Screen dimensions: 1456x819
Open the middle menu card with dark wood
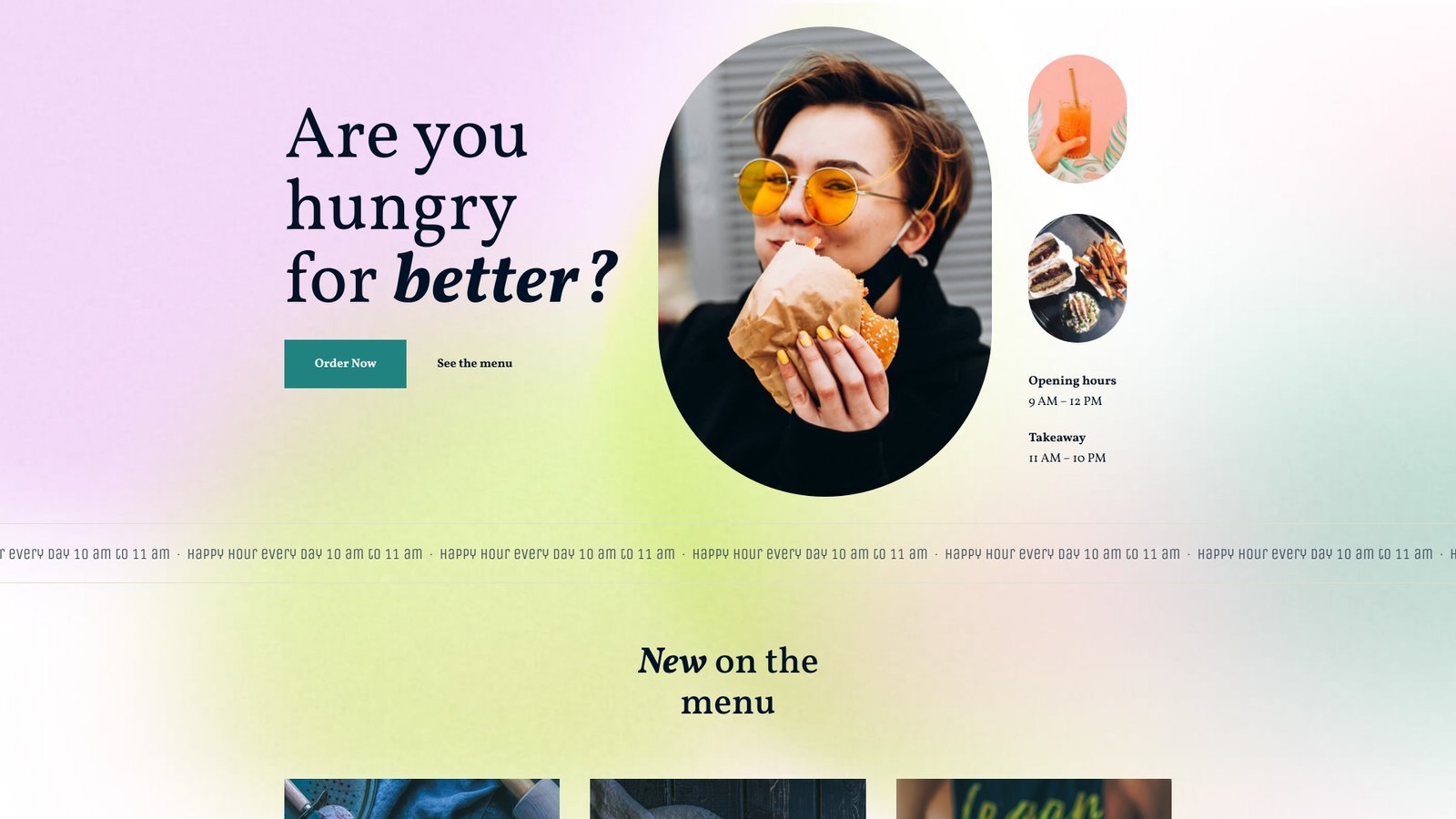[728, 799]
